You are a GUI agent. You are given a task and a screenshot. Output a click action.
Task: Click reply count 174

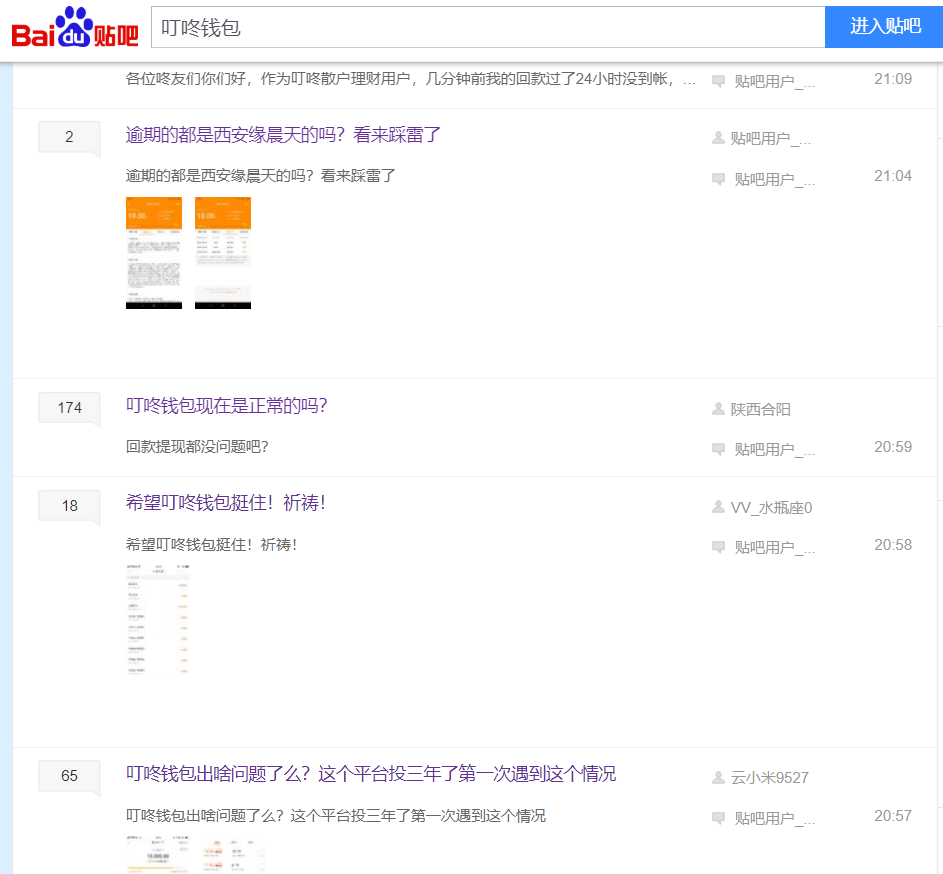(69, 408)
